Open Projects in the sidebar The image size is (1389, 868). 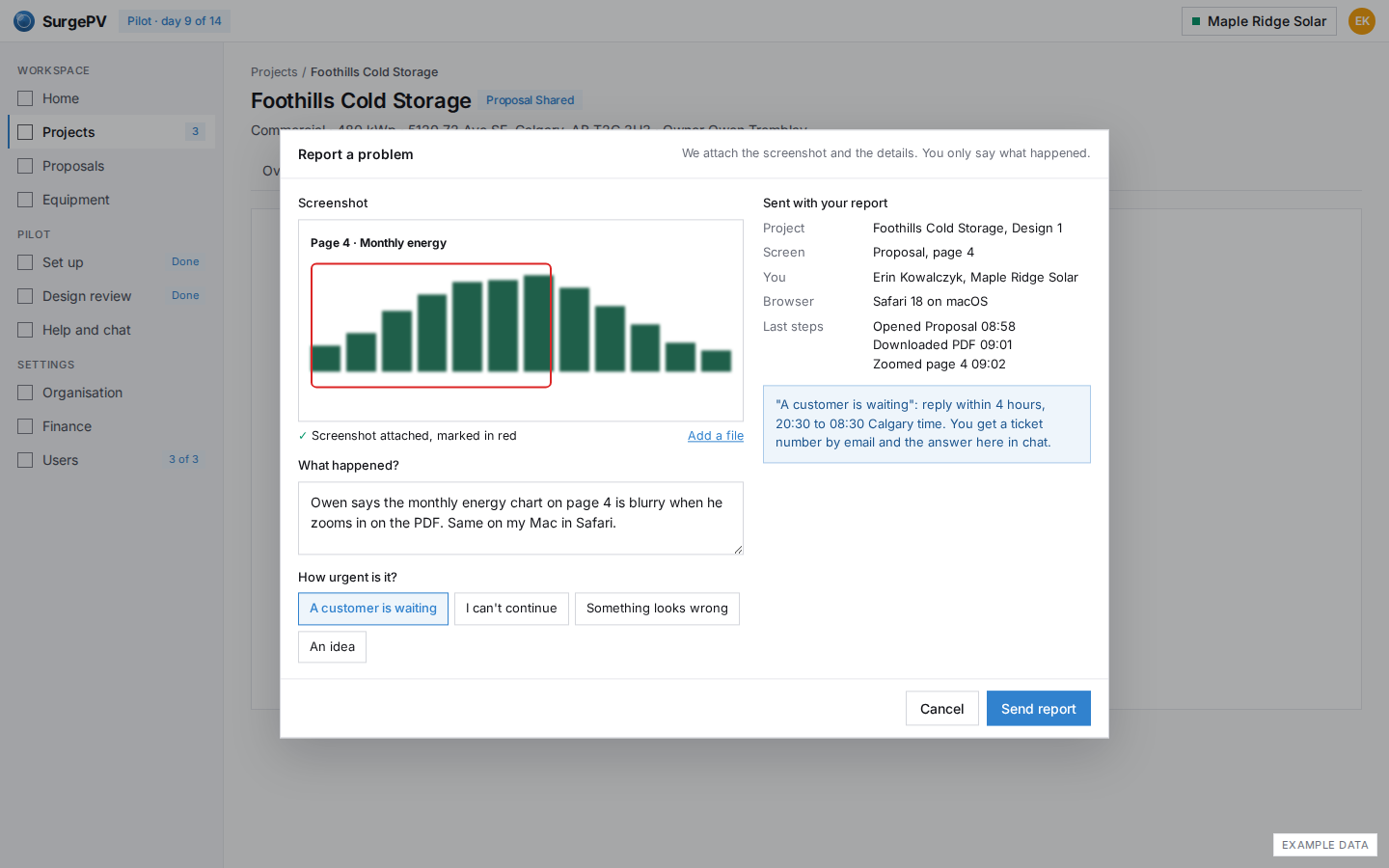click(x=111, y=132)
